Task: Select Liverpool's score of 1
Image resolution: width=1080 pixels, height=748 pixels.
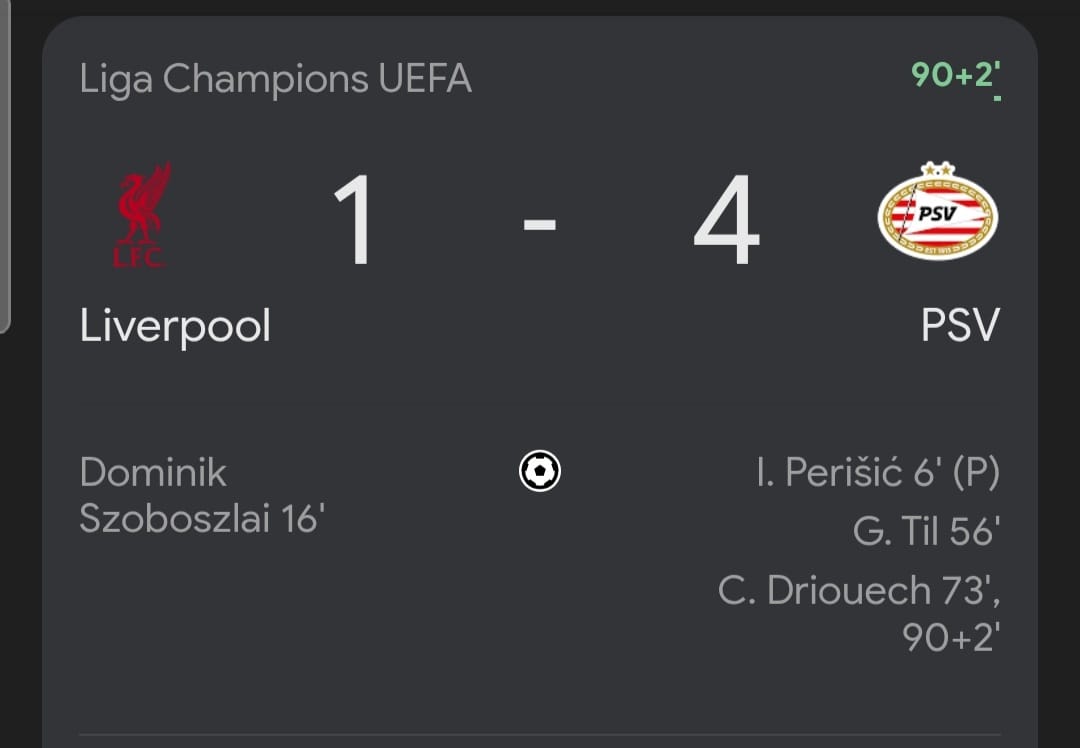Action: pyautogui.click(x=354, y=221)
